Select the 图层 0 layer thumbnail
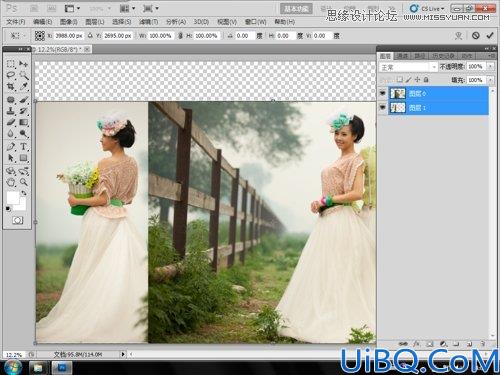The image size is (500, 375). coord(398,93)
